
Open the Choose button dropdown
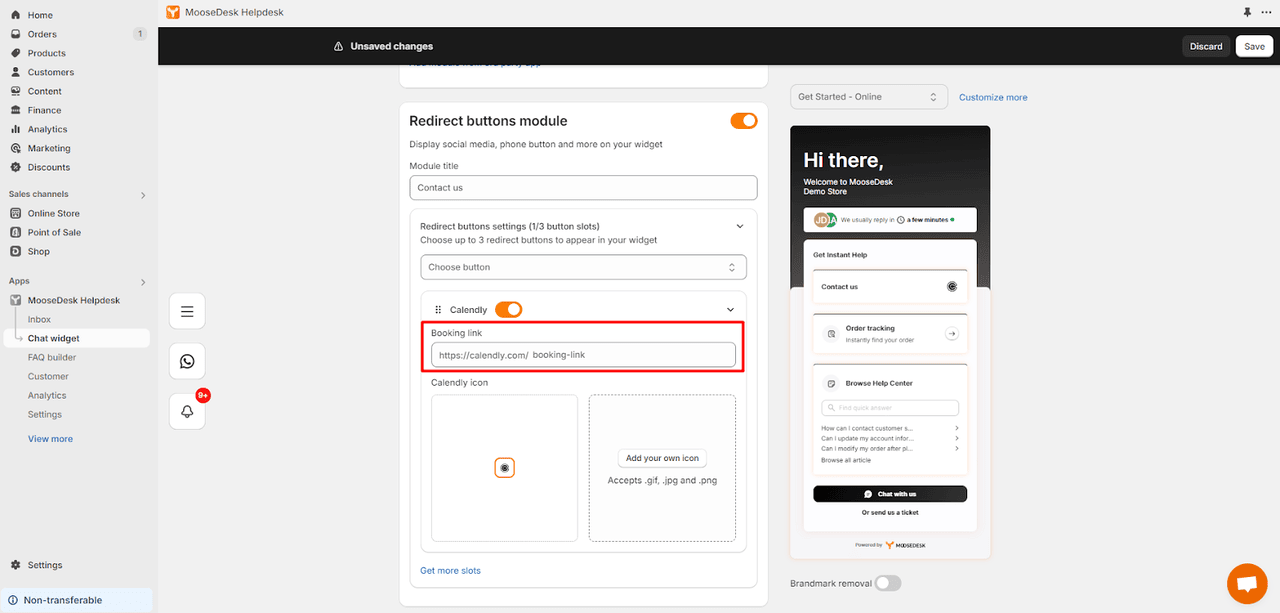click(x=583, y=267)
